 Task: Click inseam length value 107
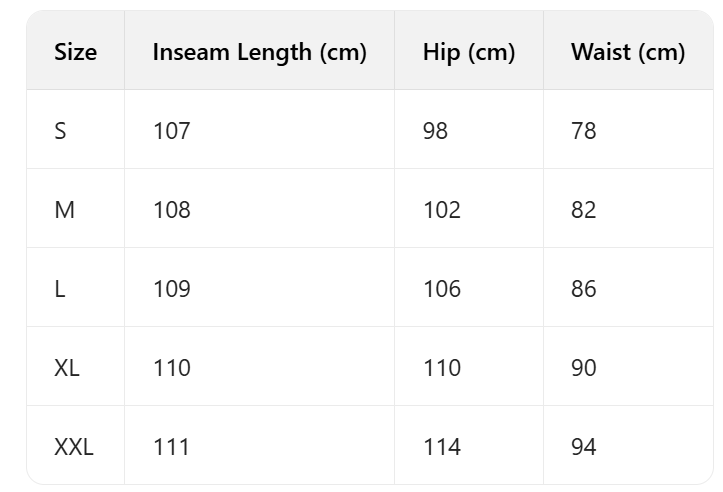pyautogui.click(x=171, y=131)
